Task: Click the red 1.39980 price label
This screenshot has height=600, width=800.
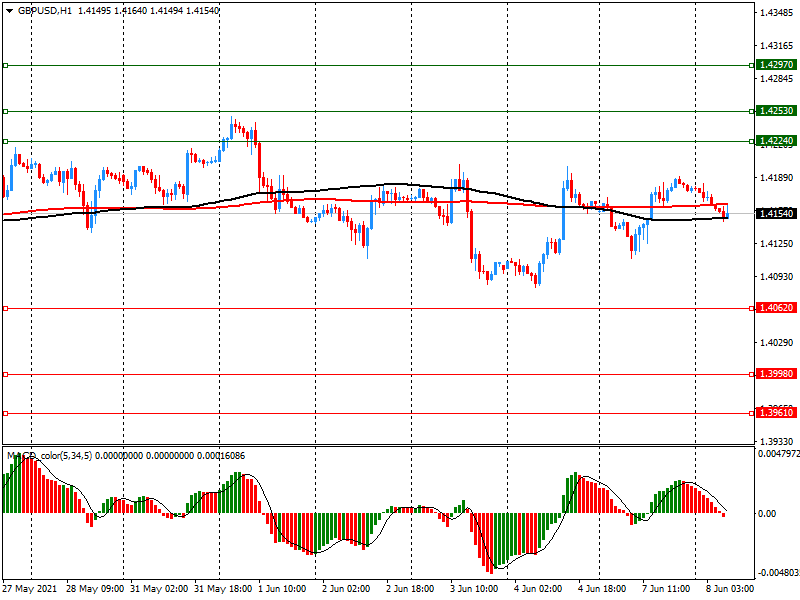Action: tap(776, 375)
